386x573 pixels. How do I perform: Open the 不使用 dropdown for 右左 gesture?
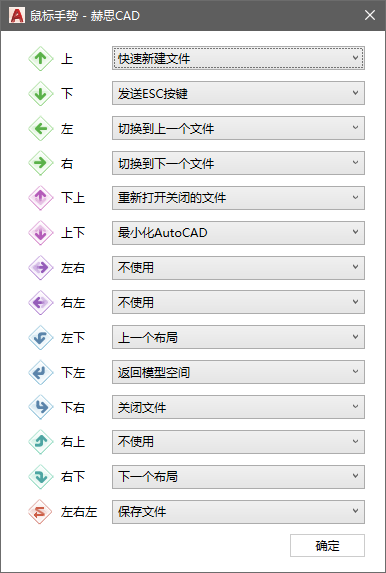coord(238,302)
